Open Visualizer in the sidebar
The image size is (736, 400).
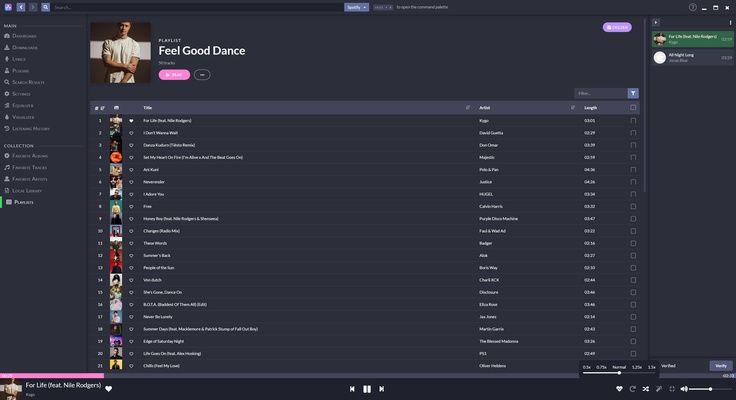click(x=19, y=117)
